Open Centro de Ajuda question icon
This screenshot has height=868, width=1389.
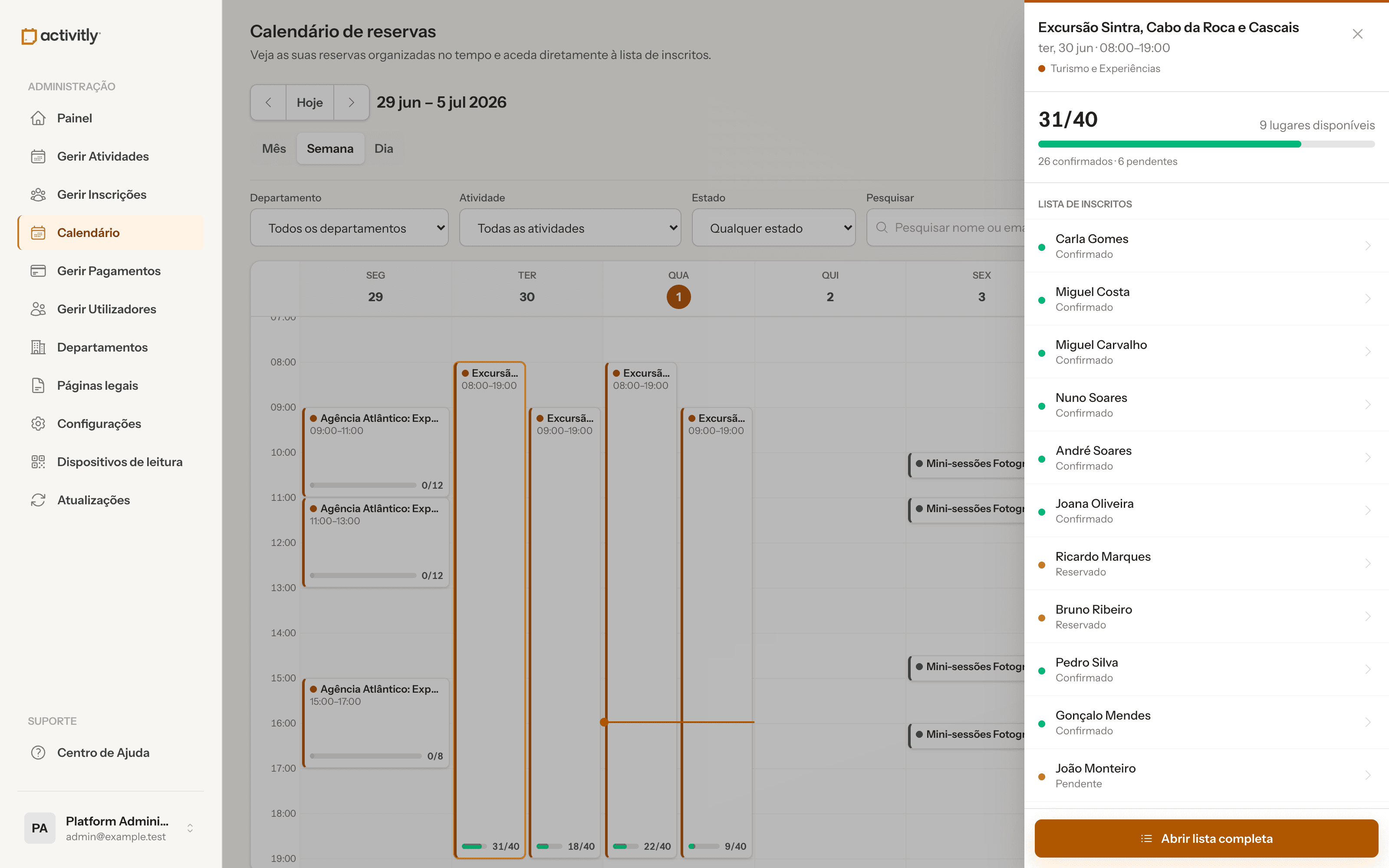(38, 753)
